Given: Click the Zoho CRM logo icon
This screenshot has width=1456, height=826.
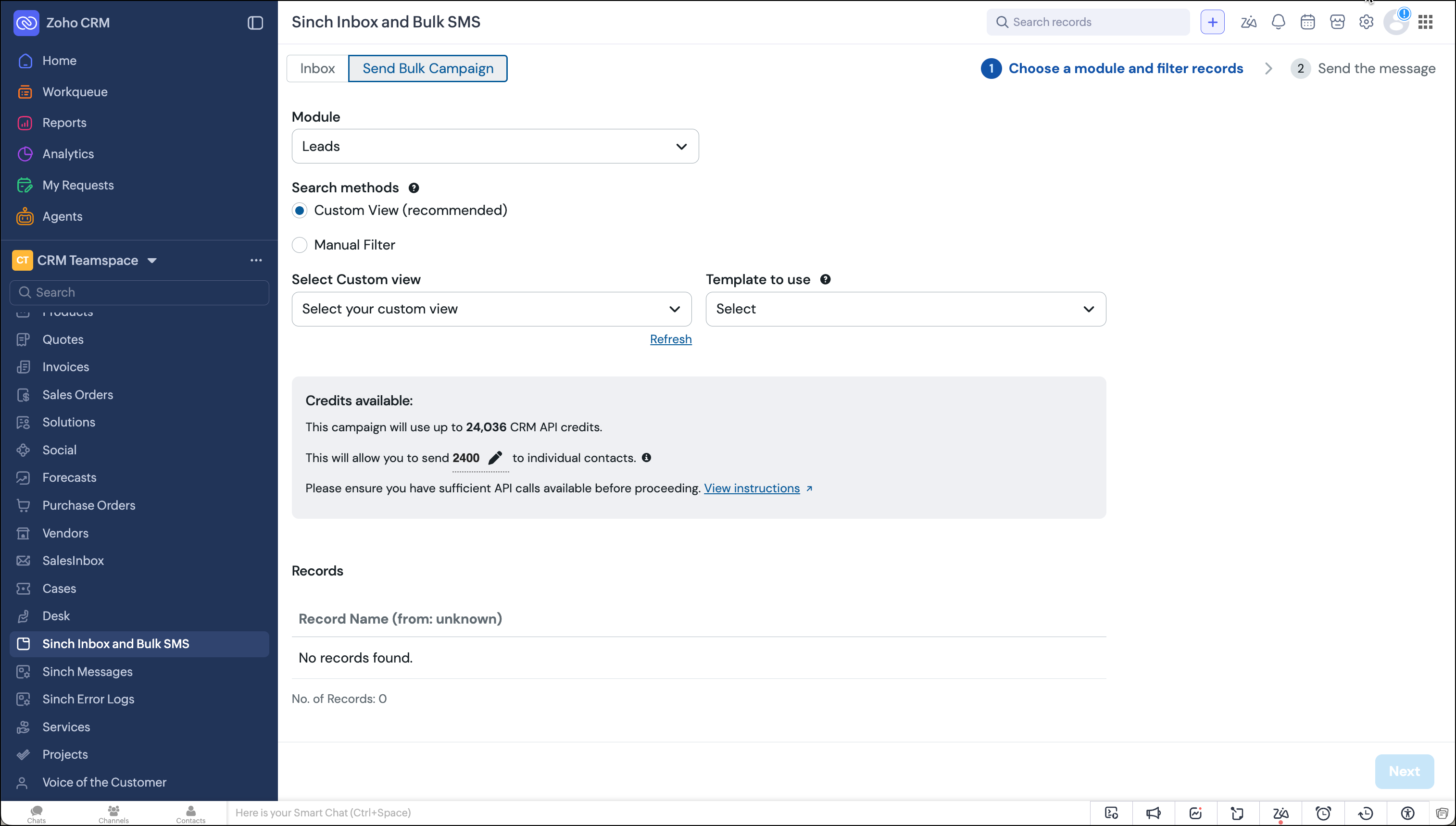Looking at the screenshot, I should [26, 23].
